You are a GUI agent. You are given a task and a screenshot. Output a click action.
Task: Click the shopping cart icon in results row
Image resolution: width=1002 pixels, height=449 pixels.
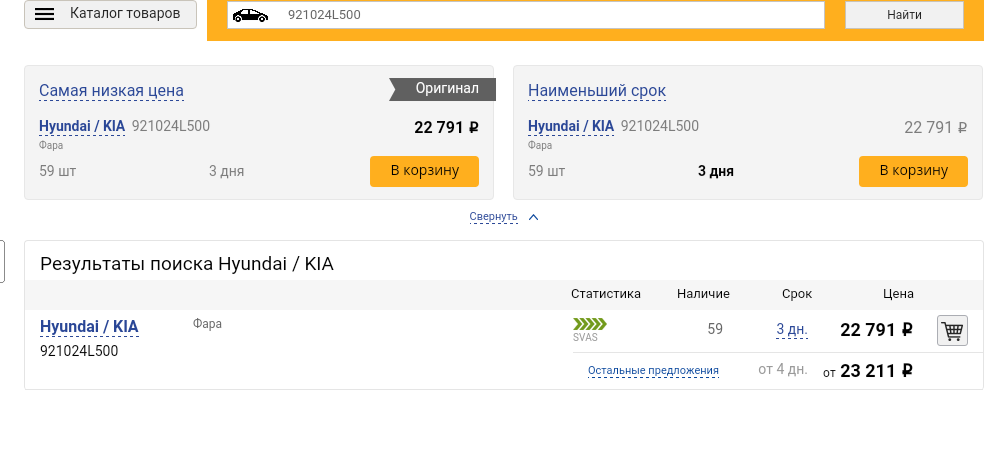[x=952, y=330]
